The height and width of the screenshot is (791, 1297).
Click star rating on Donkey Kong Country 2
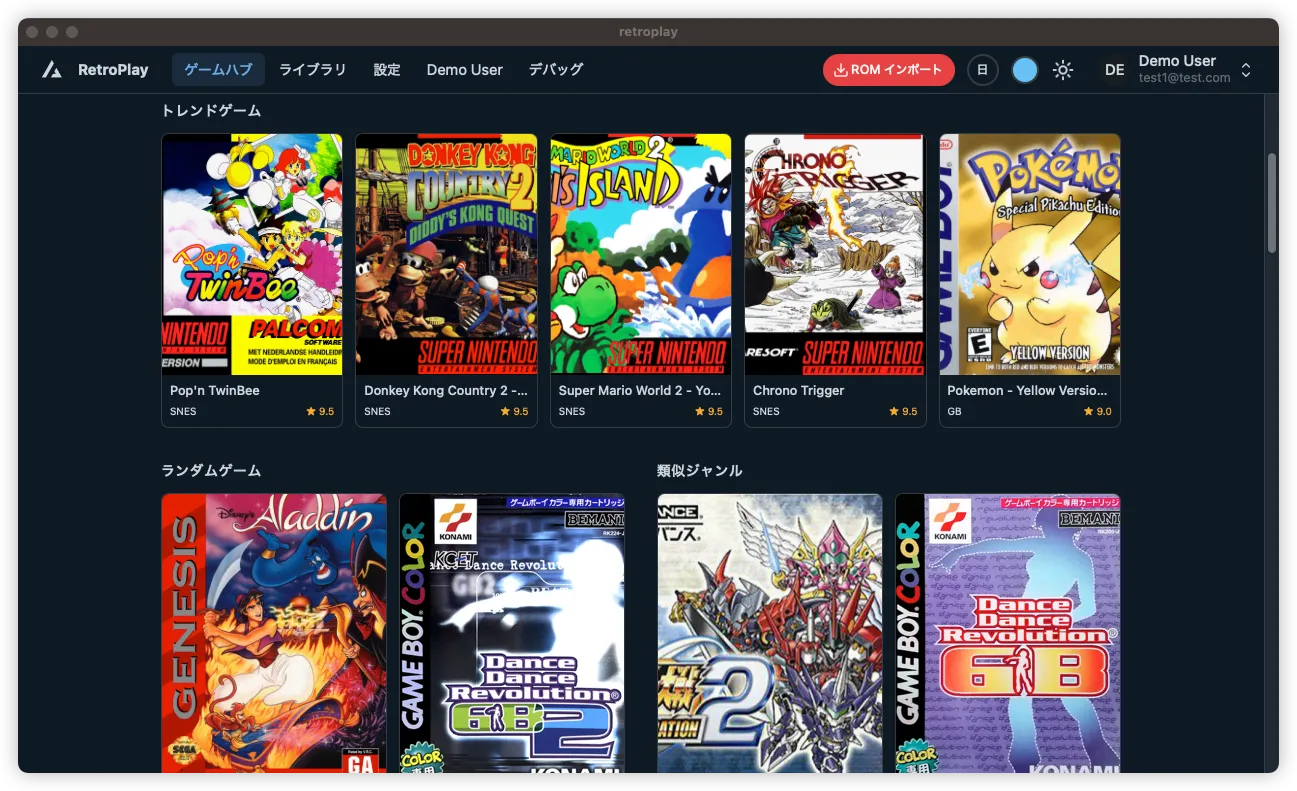[514, 411]
